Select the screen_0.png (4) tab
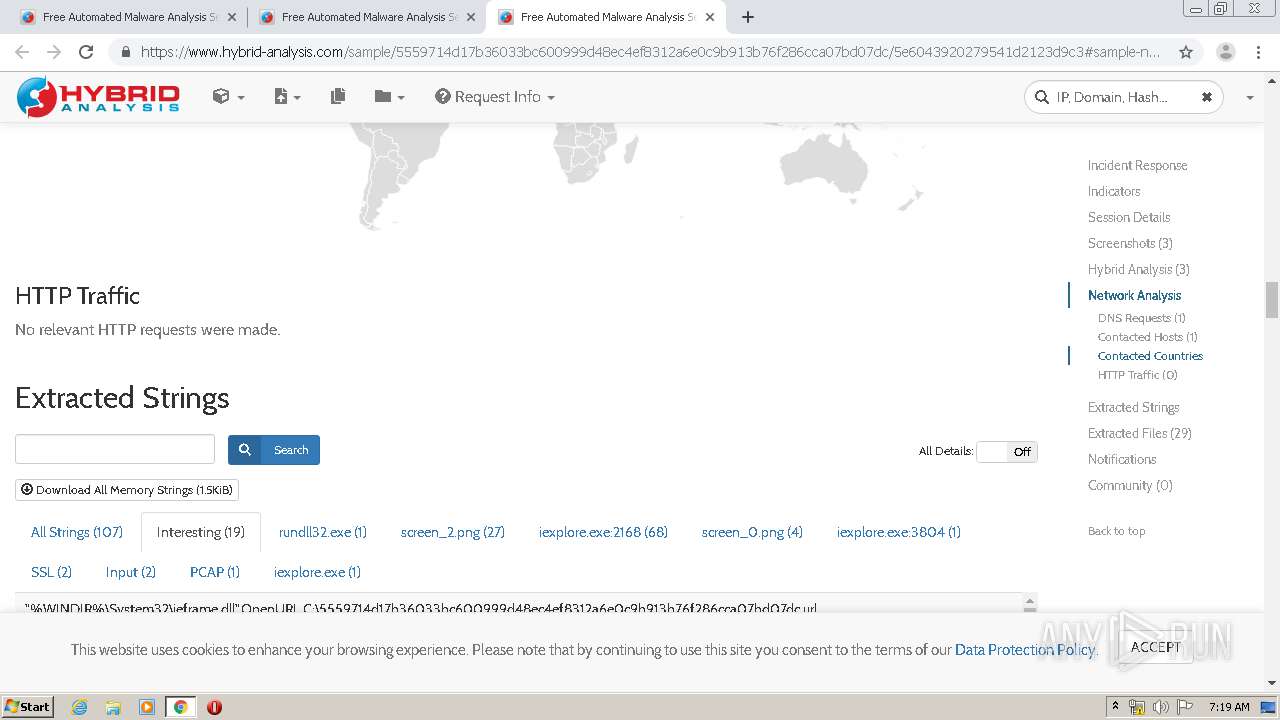Image resolution: width=1280 pixels, height=720 pixels. tap(752, 532)
